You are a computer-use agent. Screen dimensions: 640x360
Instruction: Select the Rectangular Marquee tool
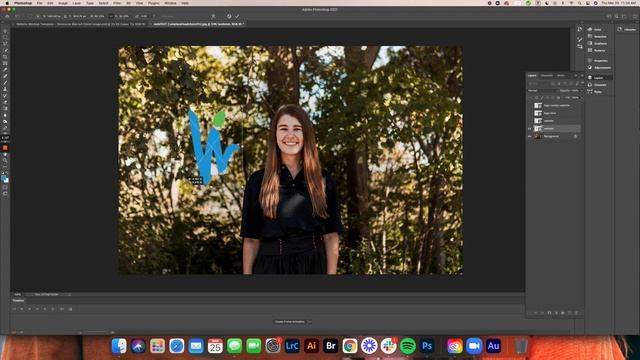pos(5,38)
